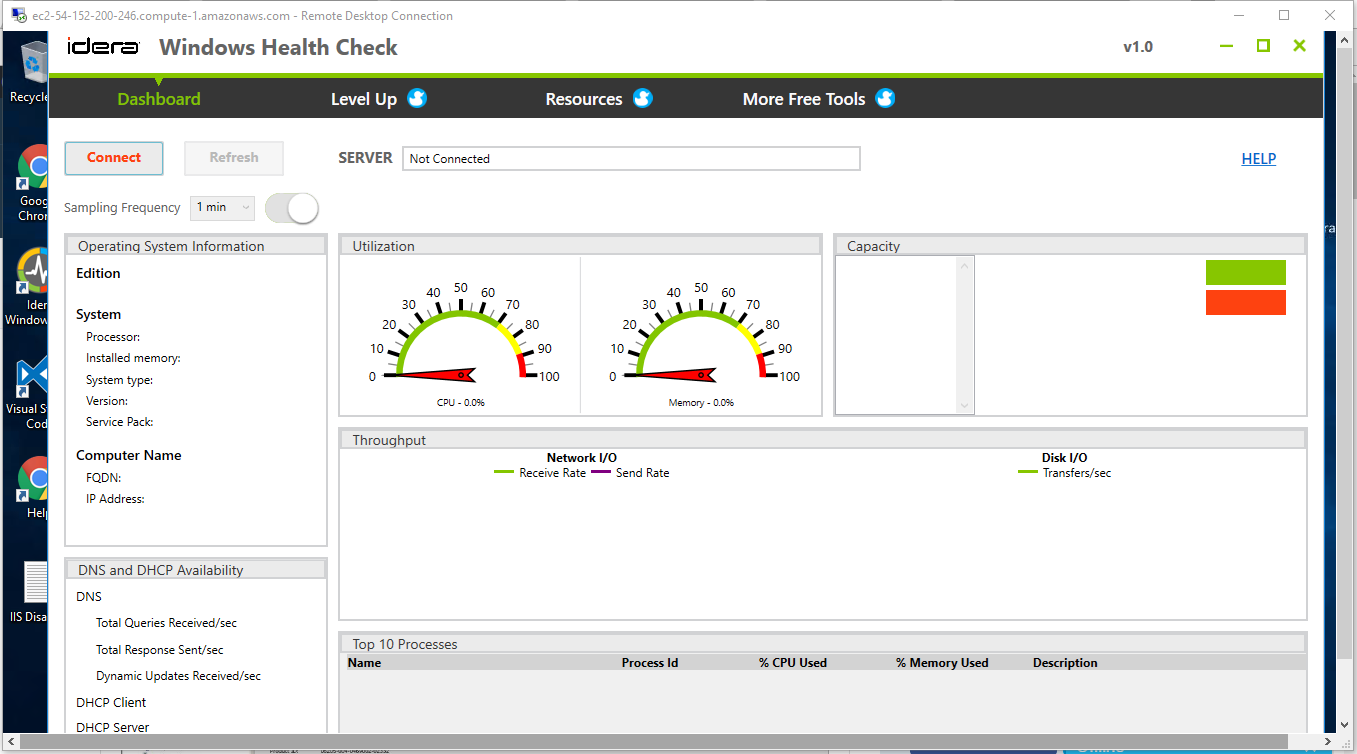The width and height of the screenshot is (1357, 754).
Task: Click the Capacity list scroll-up arrow
Action: [x=965, y=266]
